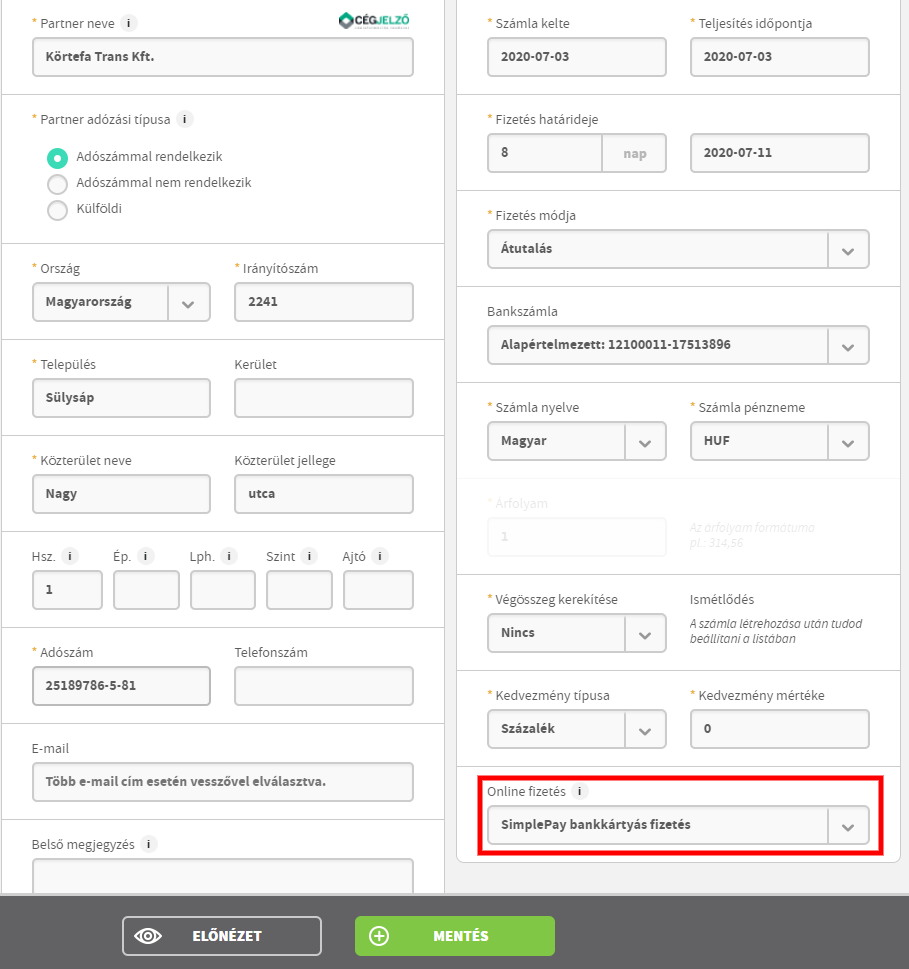Screen dimensions: 909x969
Task: Click the info icon next to Ép.
Action: point(146,556)
